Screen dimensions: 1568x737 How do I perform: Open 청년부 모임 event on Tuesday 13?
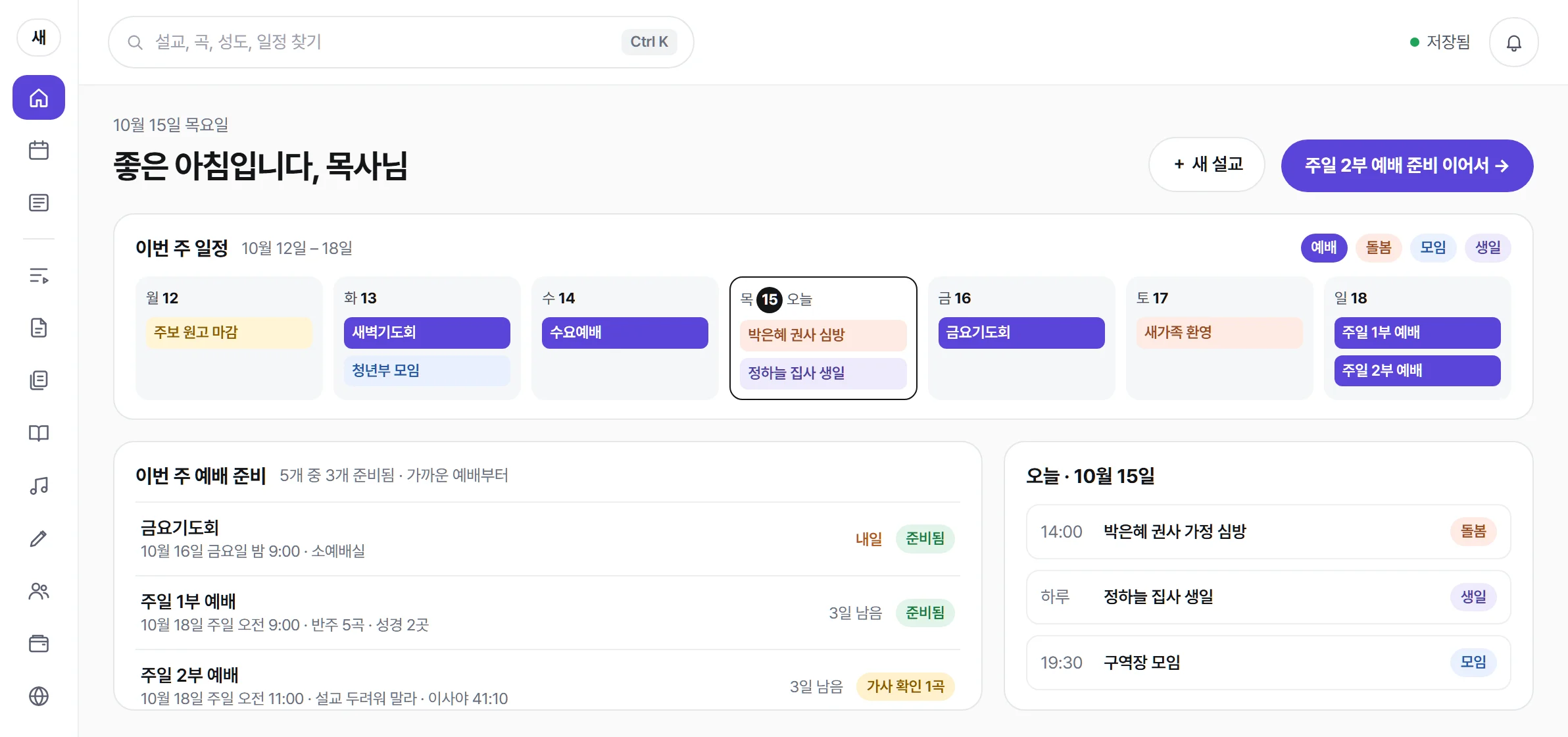point(426,370)
